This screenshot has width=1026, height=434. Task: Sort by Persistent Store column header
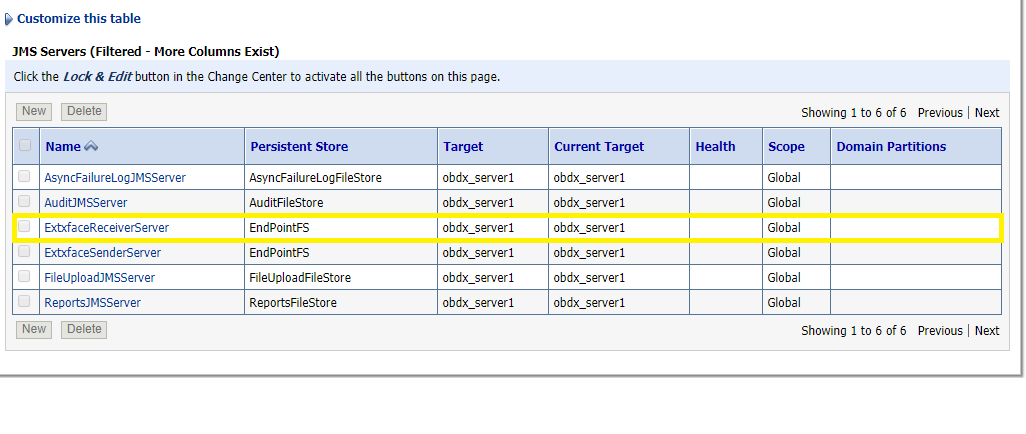299,147
